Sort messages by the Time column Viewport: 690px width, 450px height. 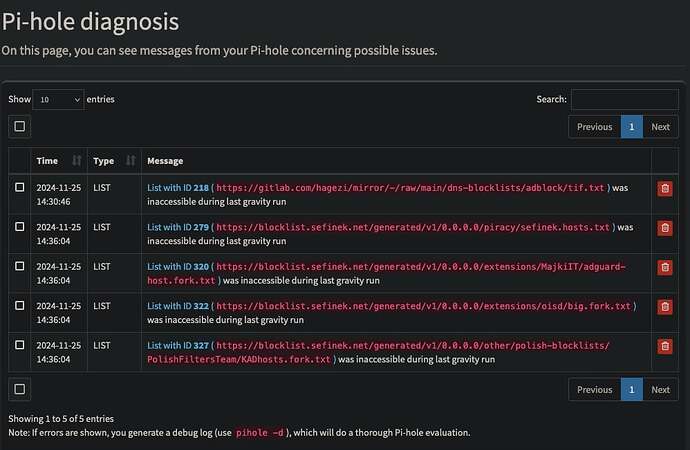[59, 160]
